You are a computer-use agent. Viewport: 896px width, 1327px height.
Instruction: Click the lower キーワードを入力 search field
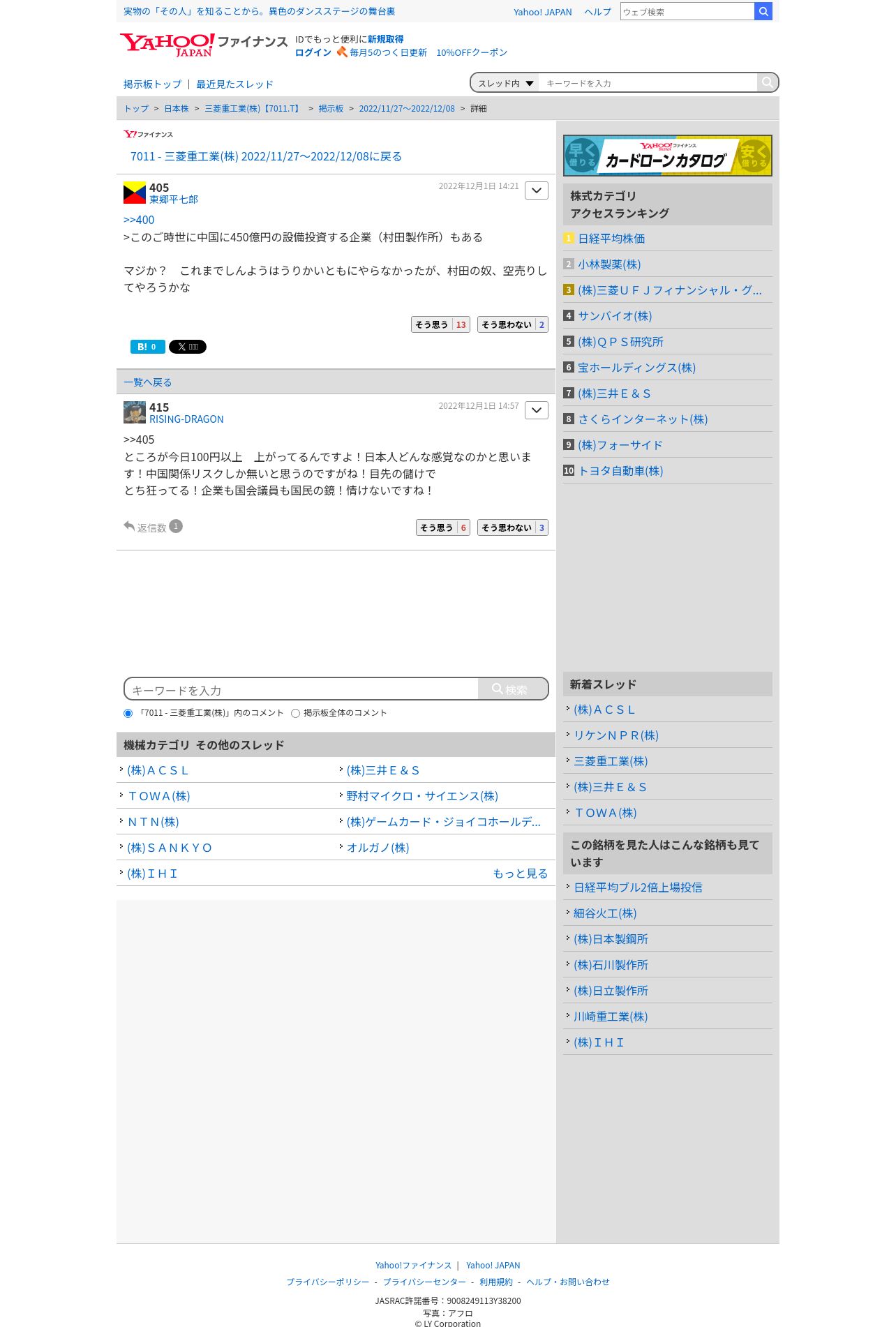(301, 689)
